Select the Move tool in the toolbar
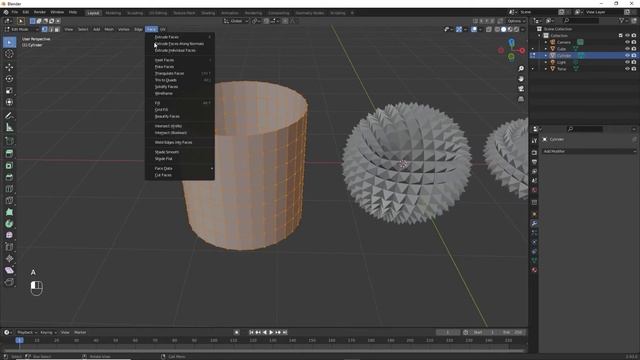 (9, 67)
